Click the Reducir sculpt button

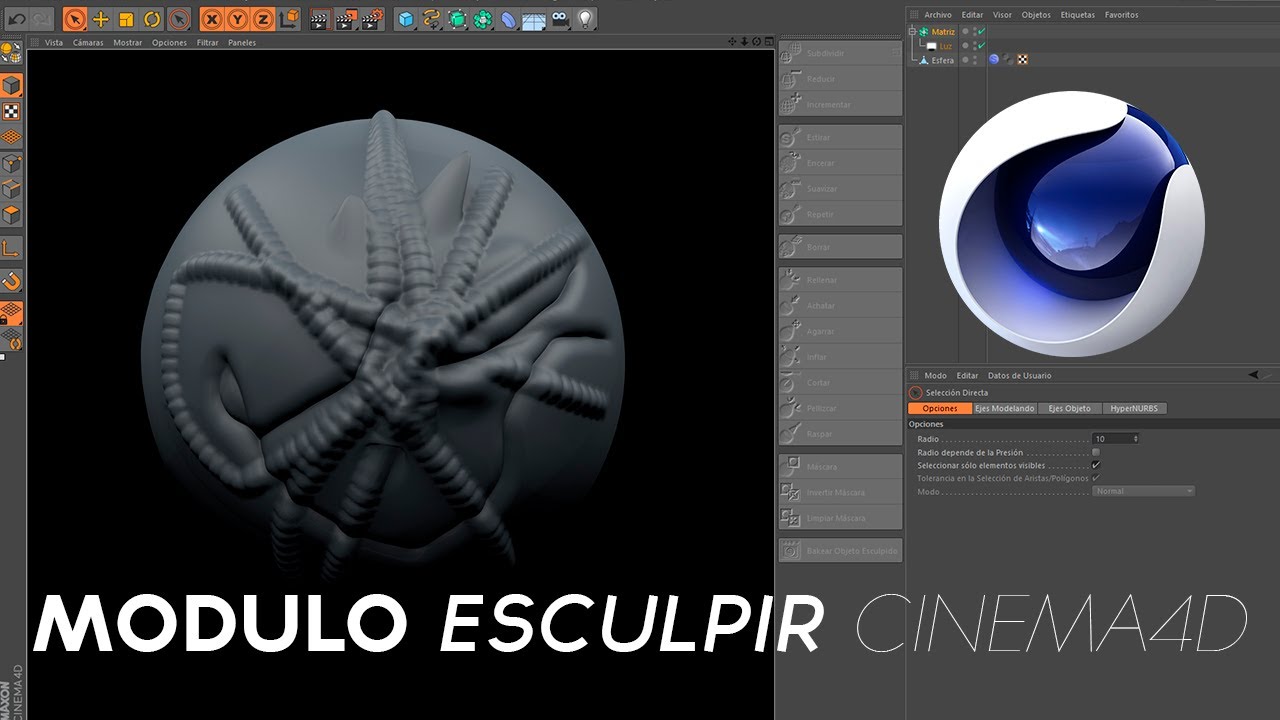[841, 79]
